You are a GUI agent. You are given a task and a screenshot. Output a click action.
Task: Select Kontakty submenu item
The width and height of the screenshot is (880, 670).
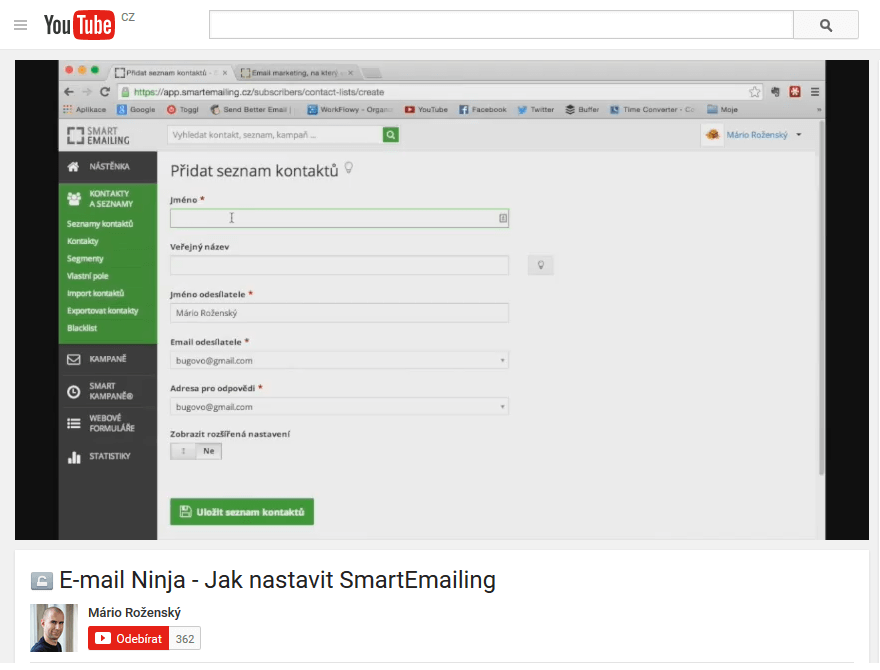pos(82,241)
